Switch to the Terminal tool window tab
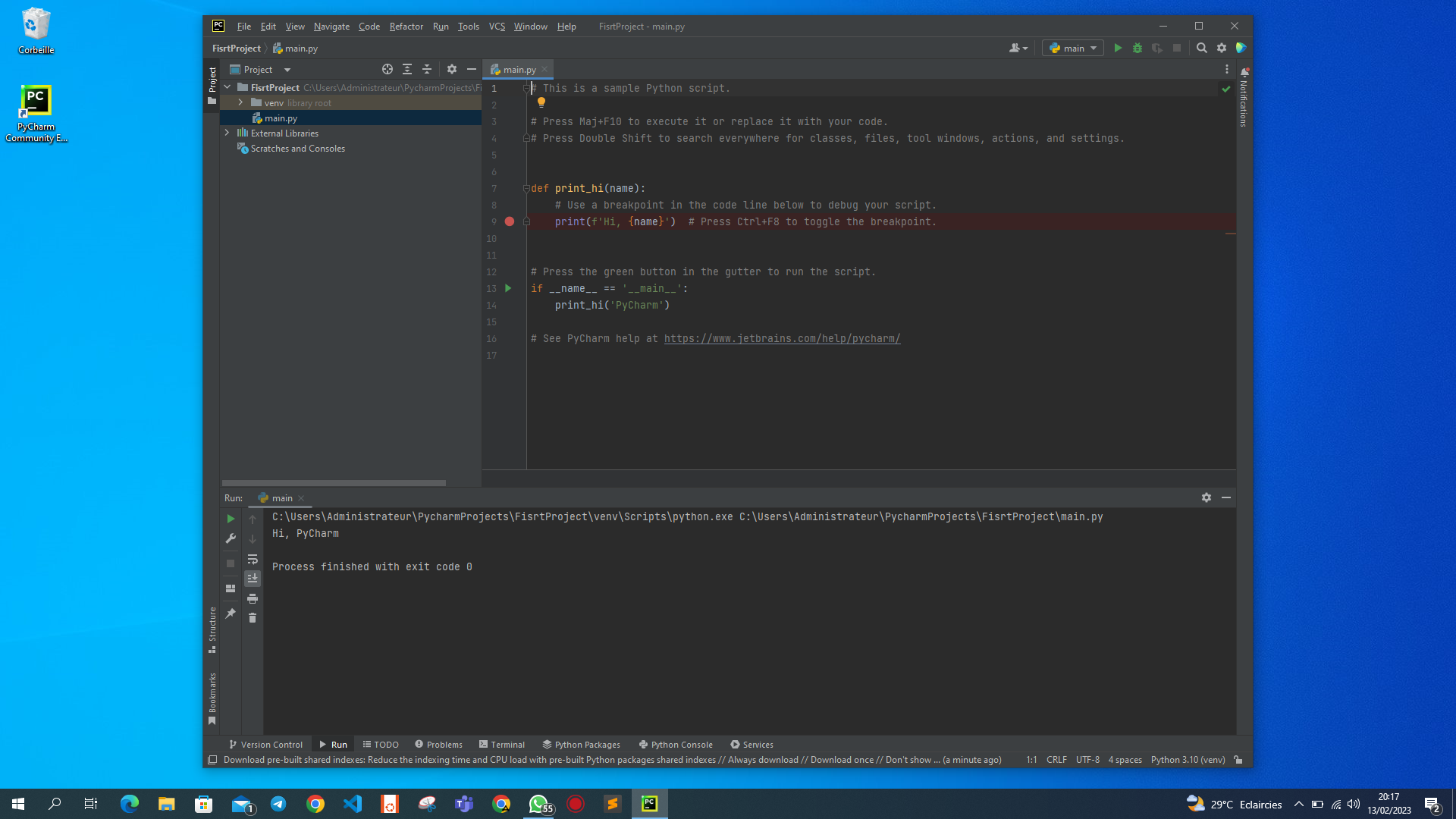Image resolution: width=1456 pixels, height=819 pixels. click(502, 745)
